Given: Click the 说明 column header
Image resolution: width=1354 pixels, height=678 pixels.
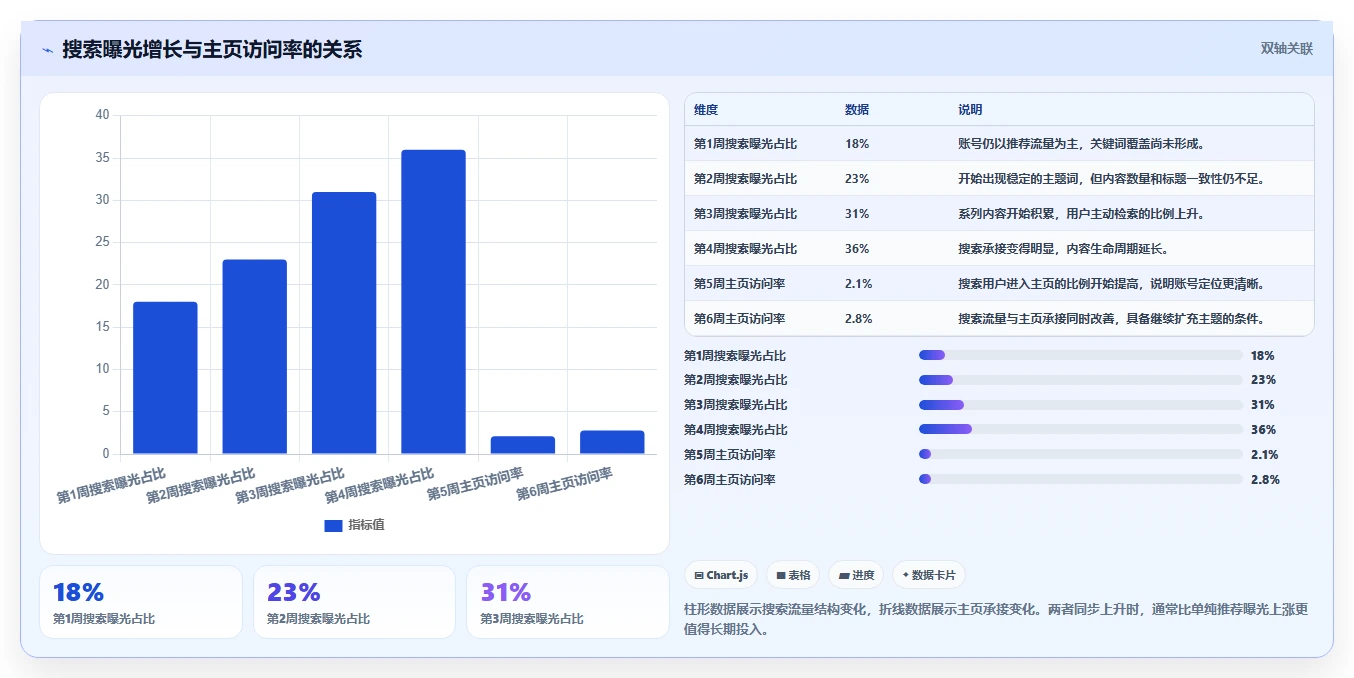Looking at the screenshot, I should 970,110.
